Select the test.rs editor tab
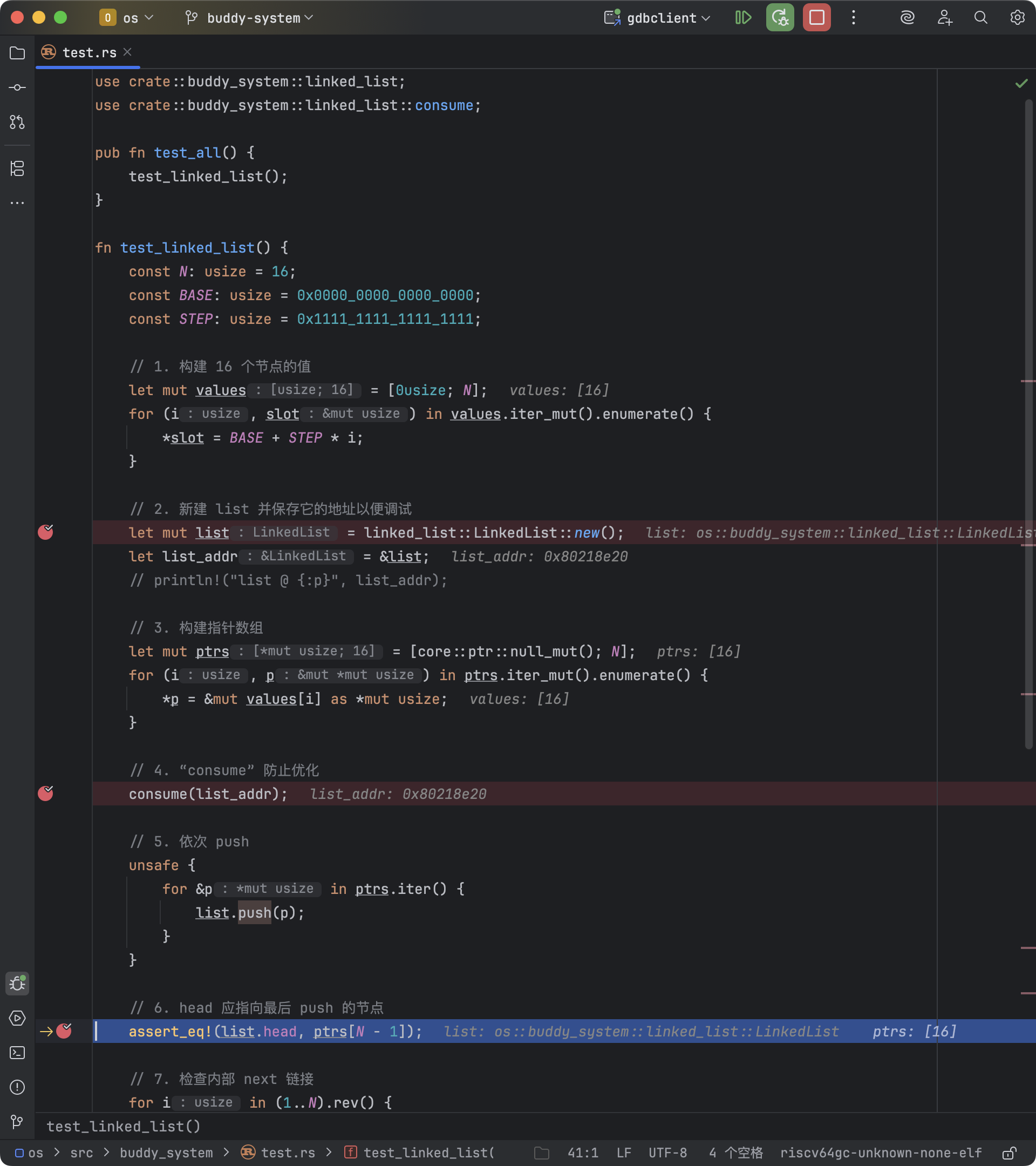Screen dimensions: 1036x1166 pos(88,52)
